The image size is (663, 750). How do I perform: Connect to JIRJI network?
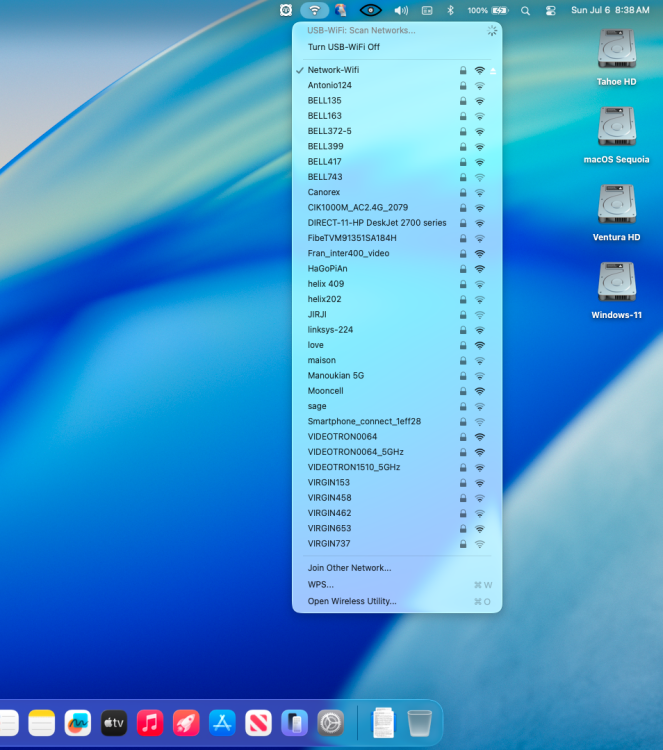[397, 314]
